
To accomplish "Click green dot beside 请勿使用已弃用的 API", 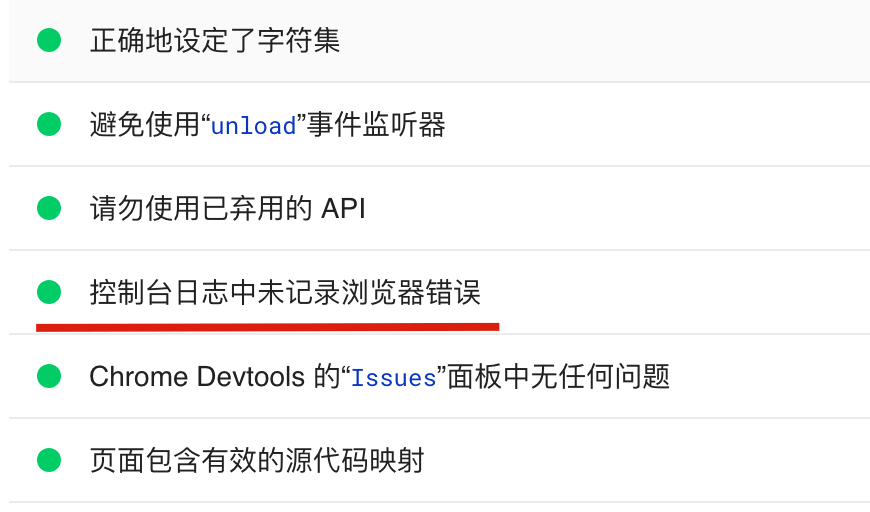I will pos(48,209).
